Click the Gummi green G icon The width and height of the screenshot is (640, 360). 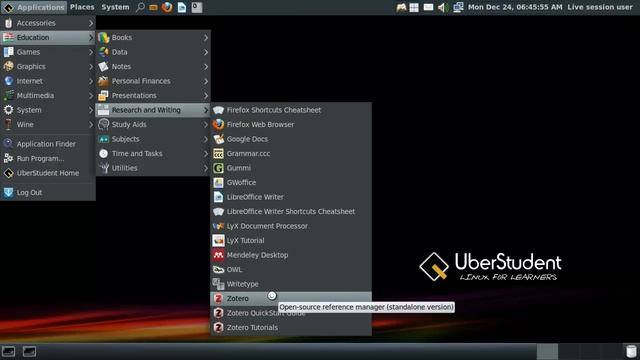[x=218, y=168]
